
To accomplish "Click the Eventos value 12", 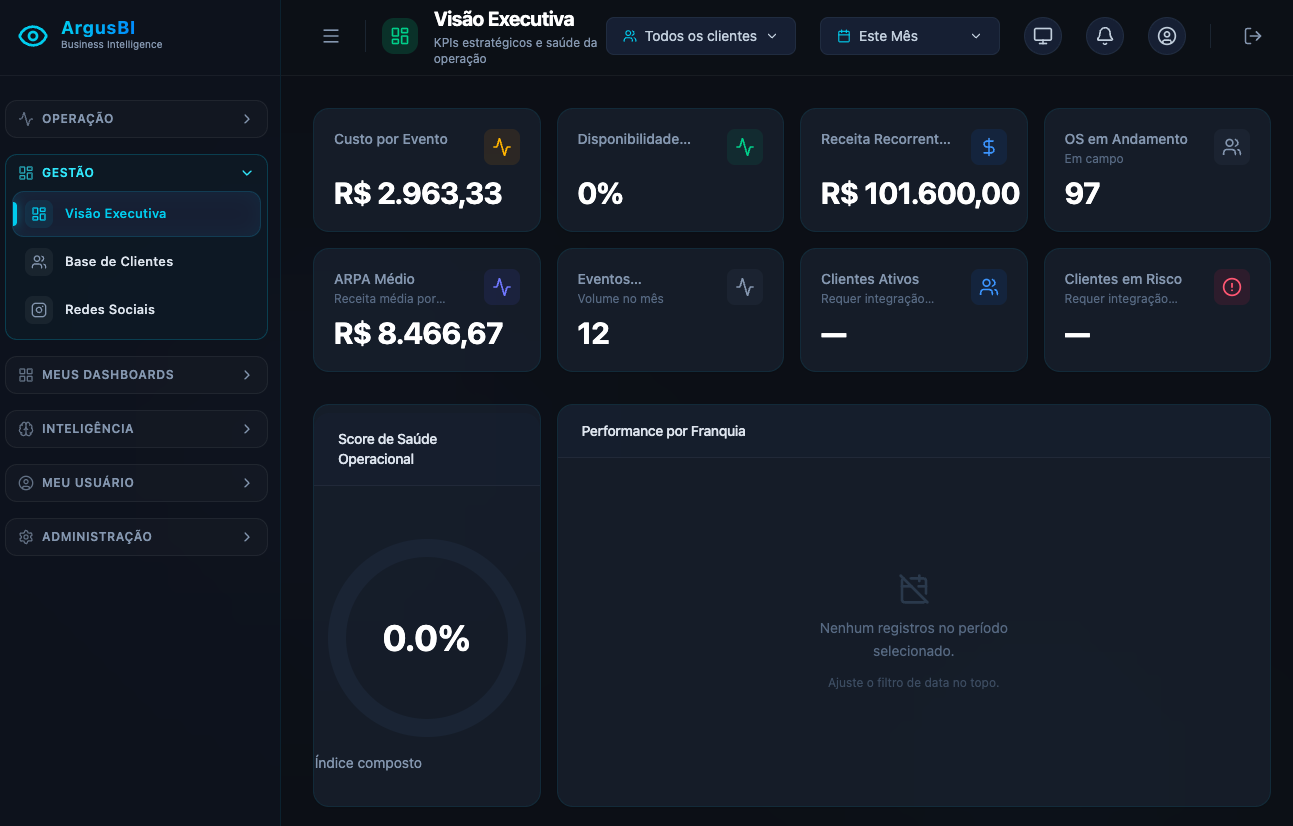I will pos(593,333).
